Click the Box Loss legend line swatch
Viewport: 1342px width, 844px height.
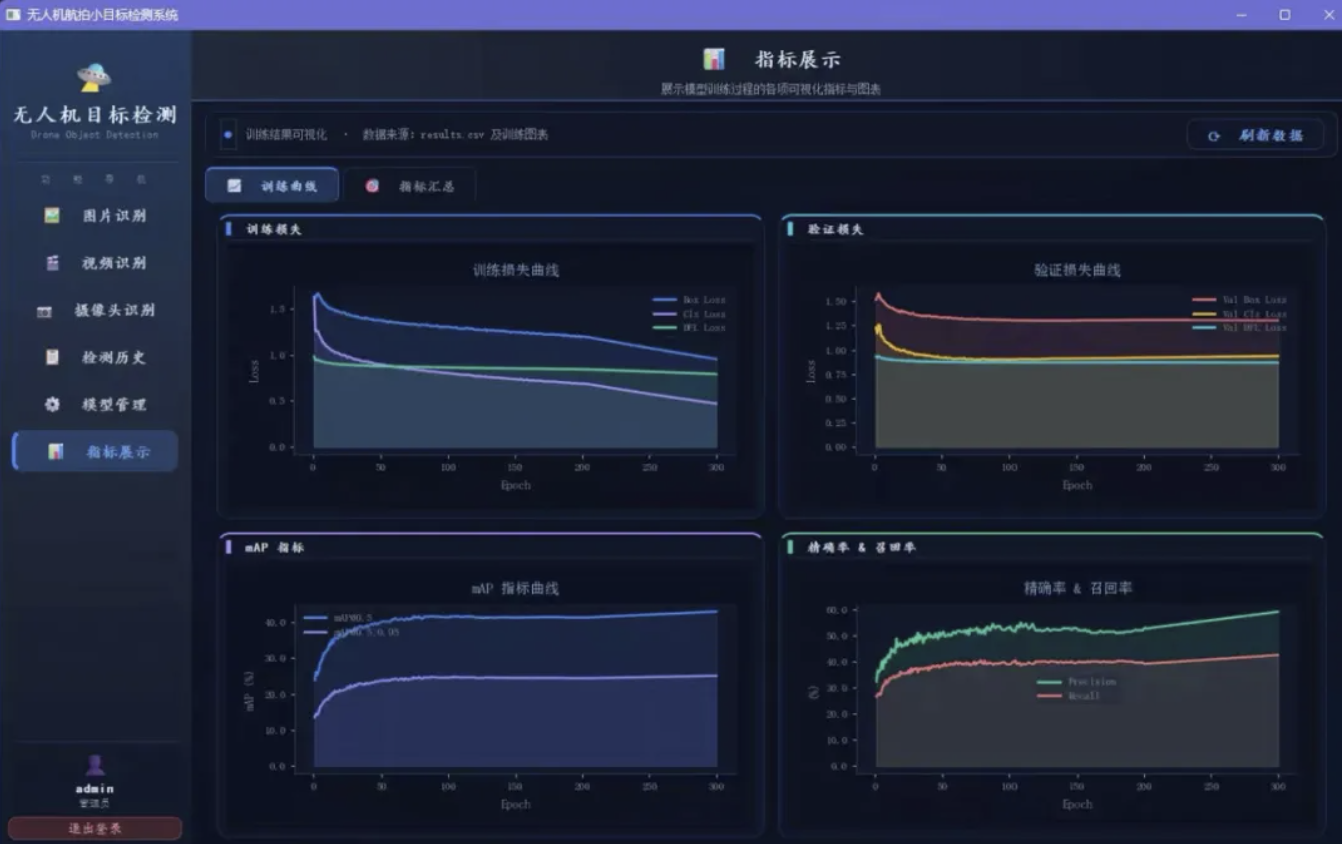click(665, 300)
